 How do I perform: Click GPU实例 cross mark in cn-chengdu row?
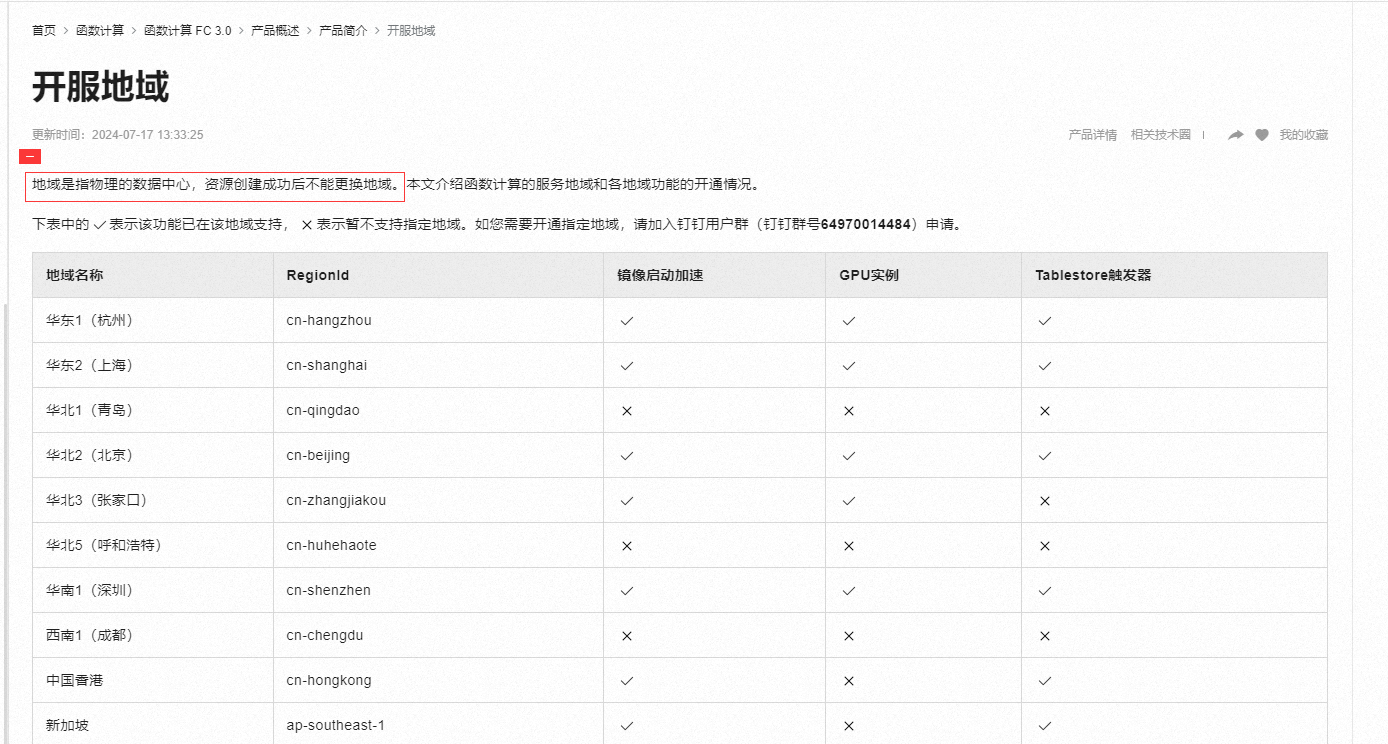coord(849,636)
